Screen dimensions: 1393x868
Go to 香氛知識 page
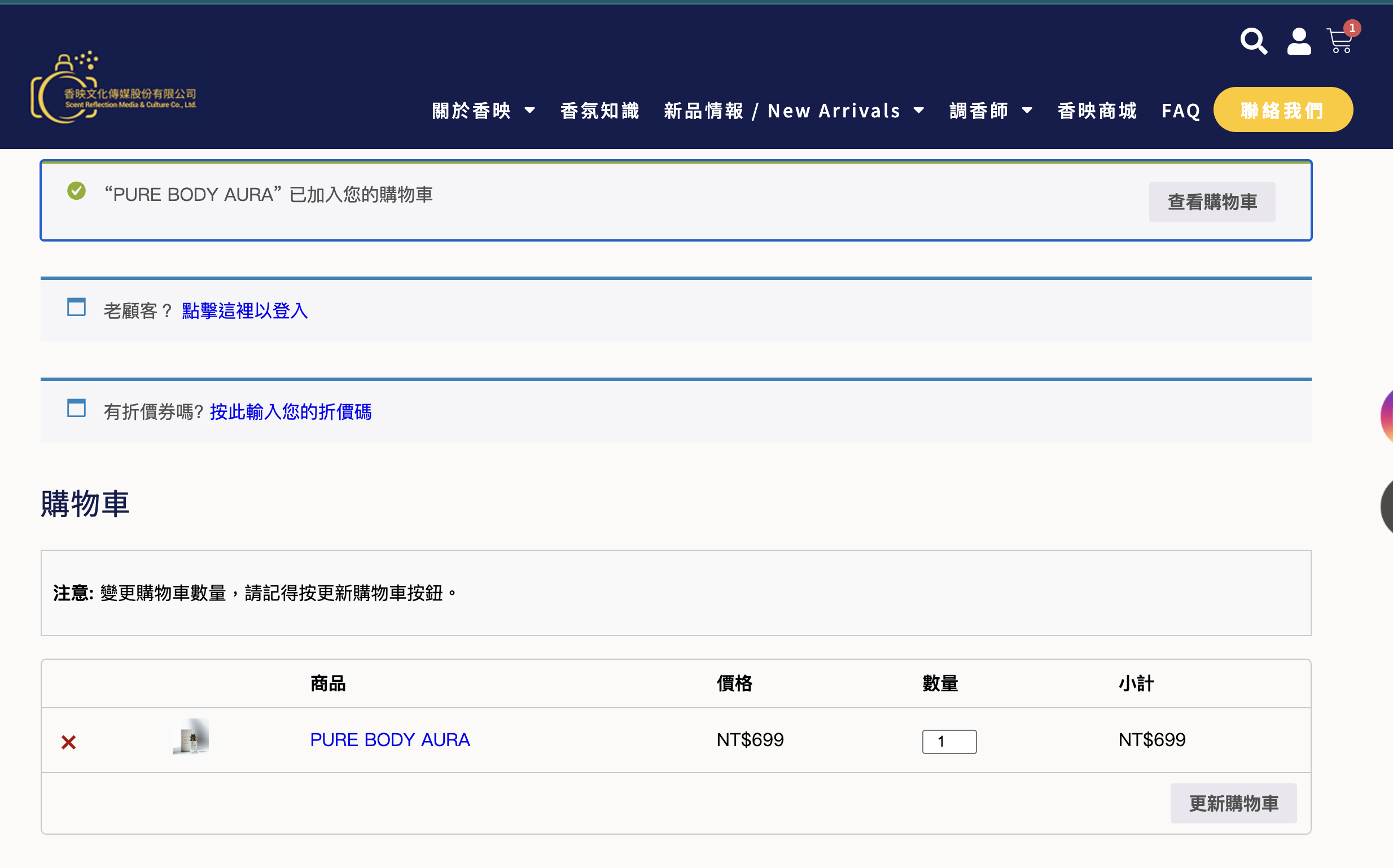[600, 110]
